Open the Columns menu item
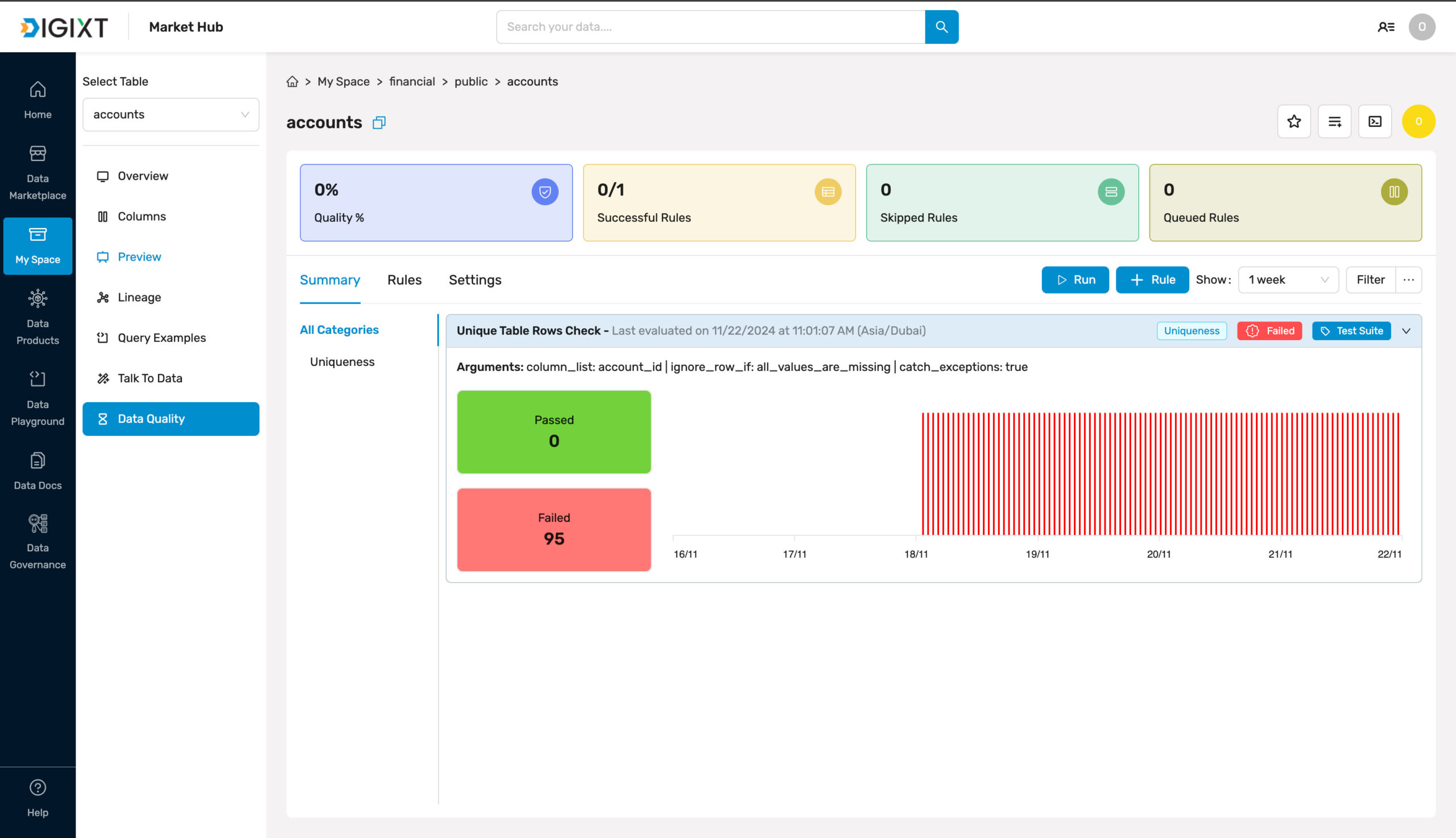This screenshot has width=1456, height=838. tap(171, 216)
